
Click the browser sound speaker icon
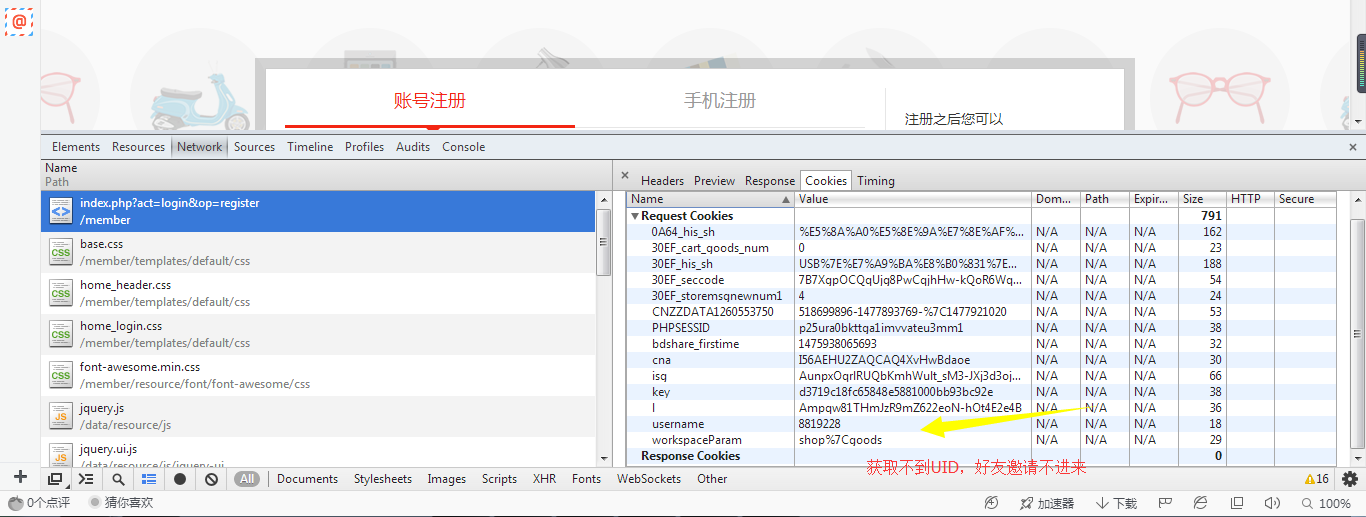1272,503
